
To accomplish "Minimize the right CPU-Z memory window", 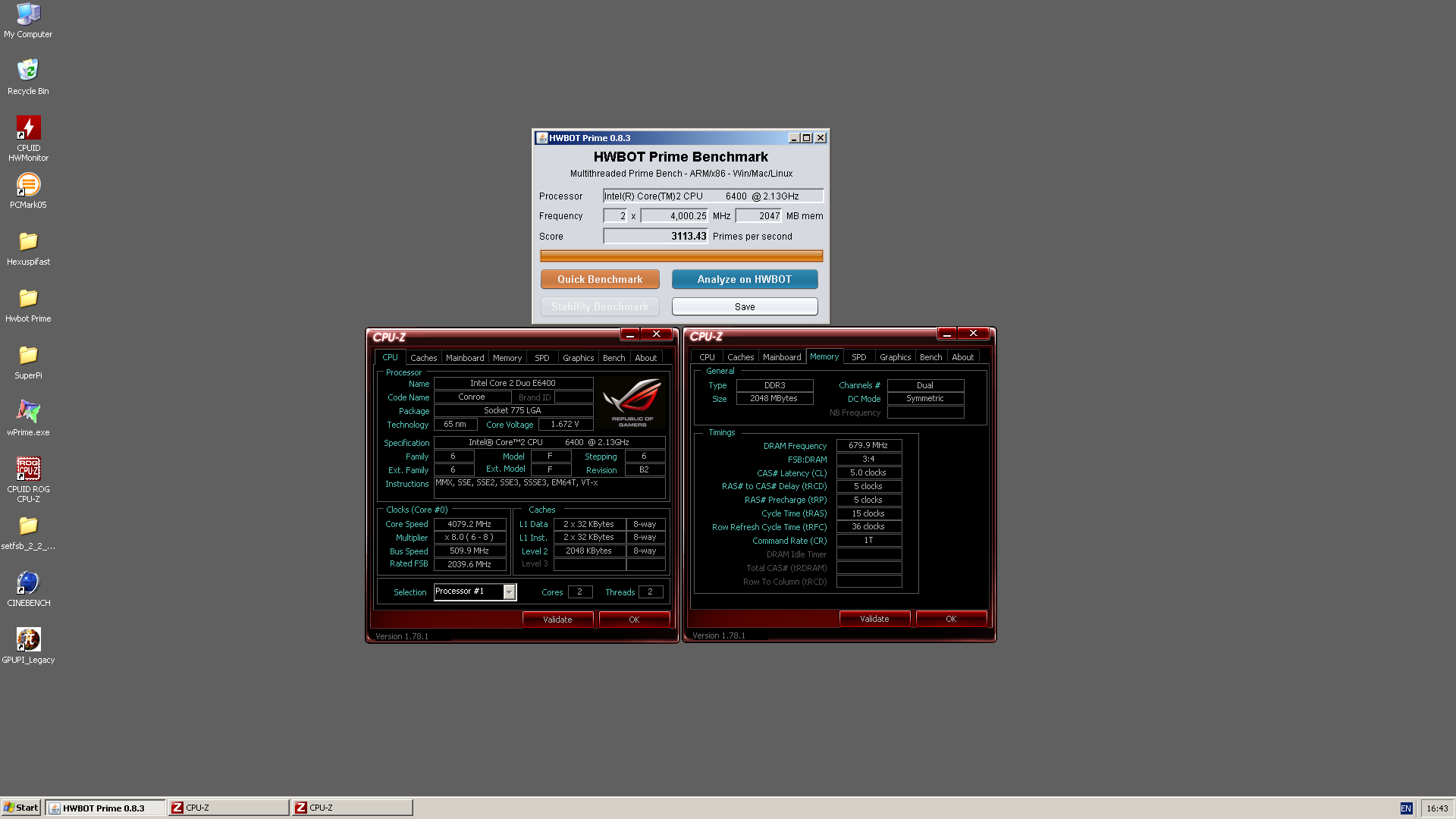I will tap(947, 334).
